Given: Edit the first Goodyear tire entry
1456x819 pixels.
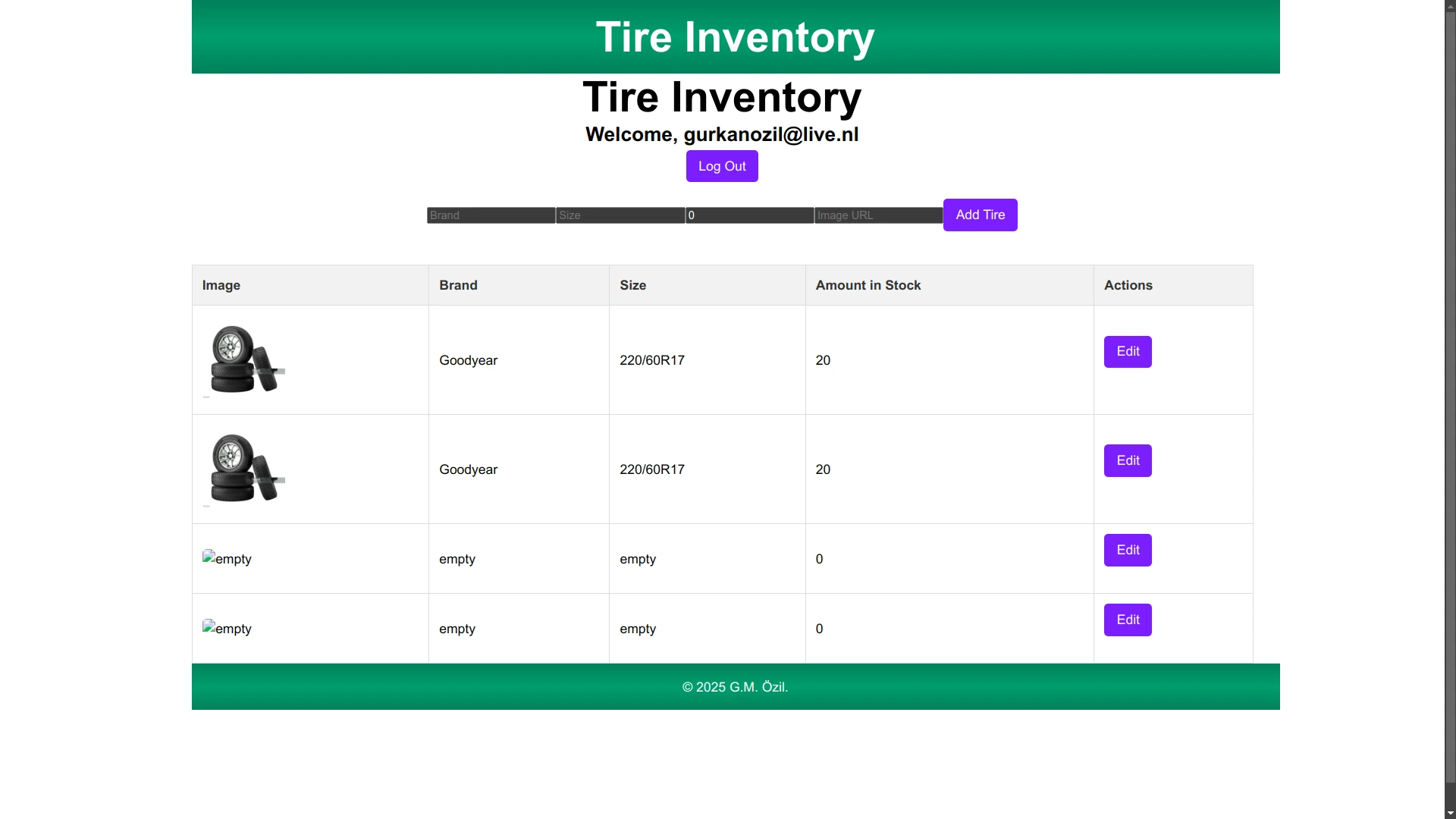Looking at the screenshot, I should pos(1127,351).
